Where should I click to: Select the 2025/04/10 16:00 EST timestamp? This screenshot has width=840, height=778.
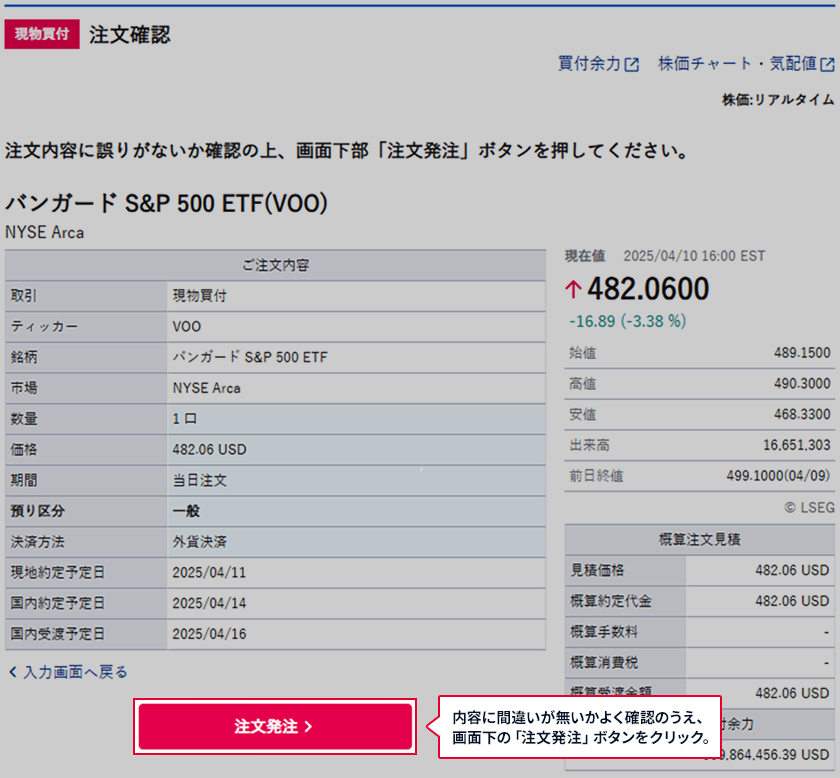[694, 256]
